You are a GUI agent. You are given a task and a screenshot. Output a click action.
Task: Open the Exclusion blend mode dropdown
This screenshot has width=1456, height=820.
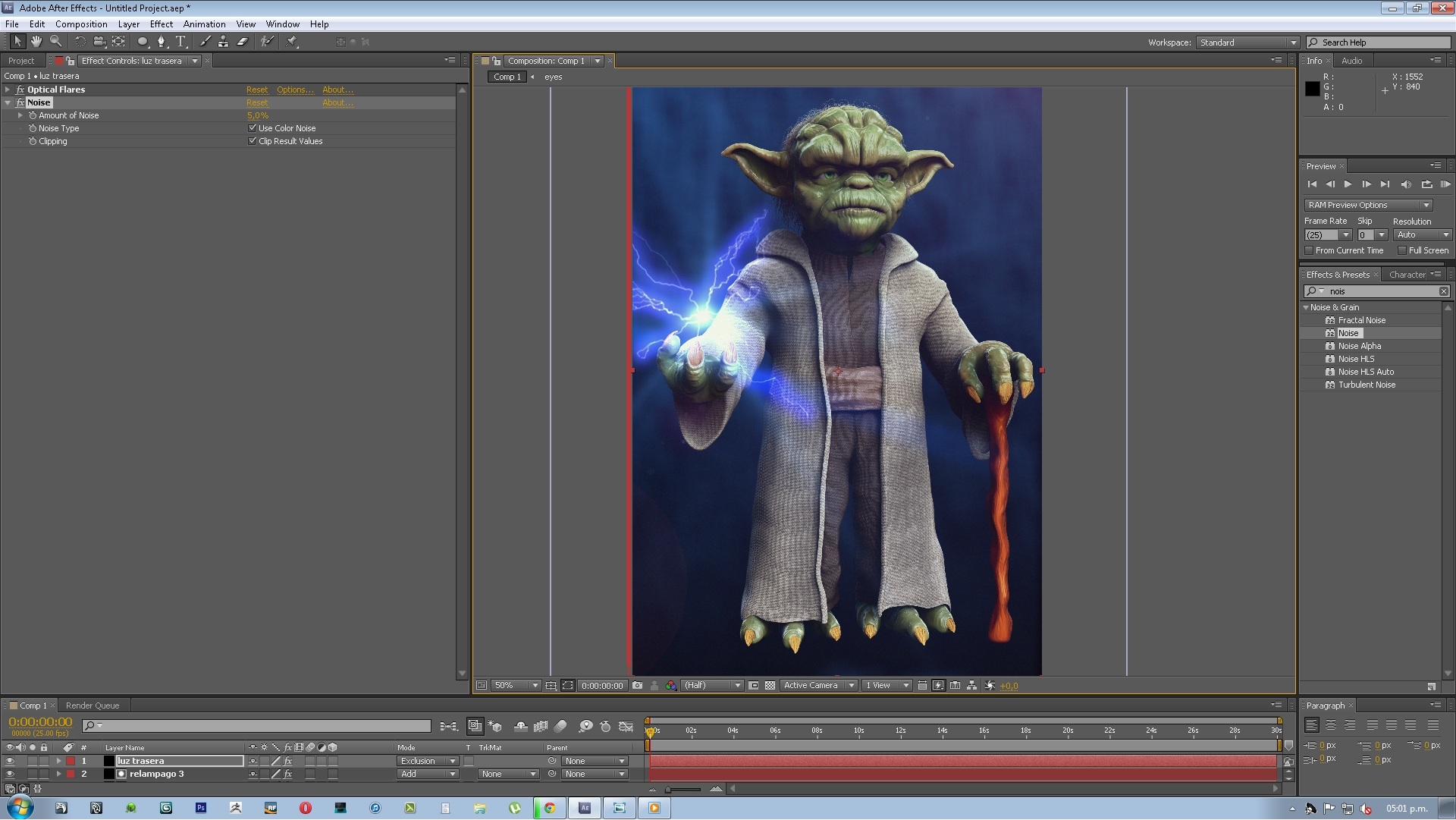click(x=428, y=762)
